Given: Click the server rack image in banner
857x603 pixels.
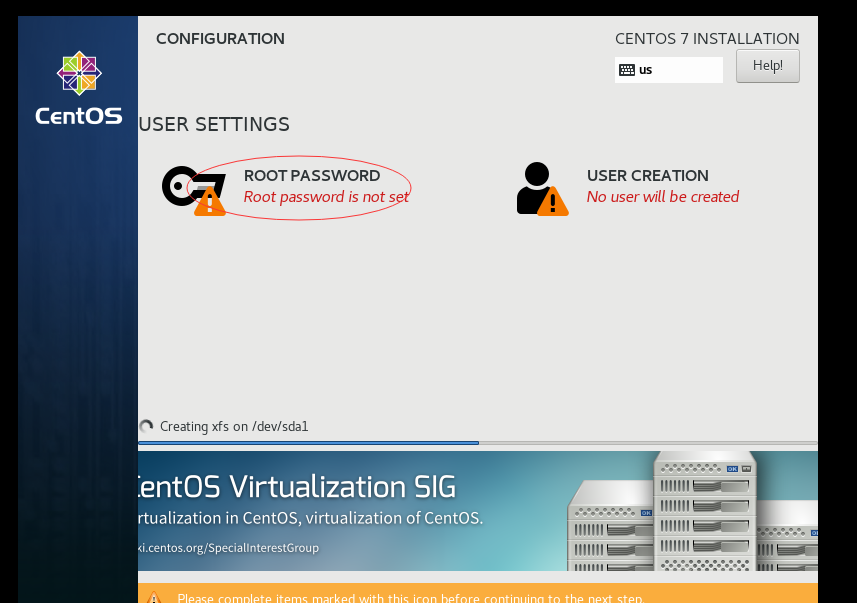Looking at the screenshot, I should coord(692,511).
